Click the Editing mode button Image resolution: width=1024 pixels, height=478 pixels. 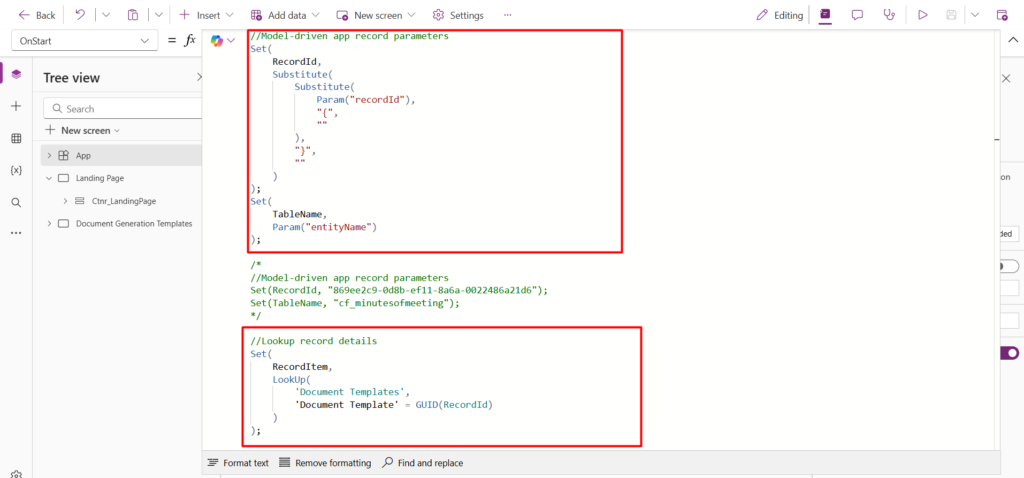(780, 15)
